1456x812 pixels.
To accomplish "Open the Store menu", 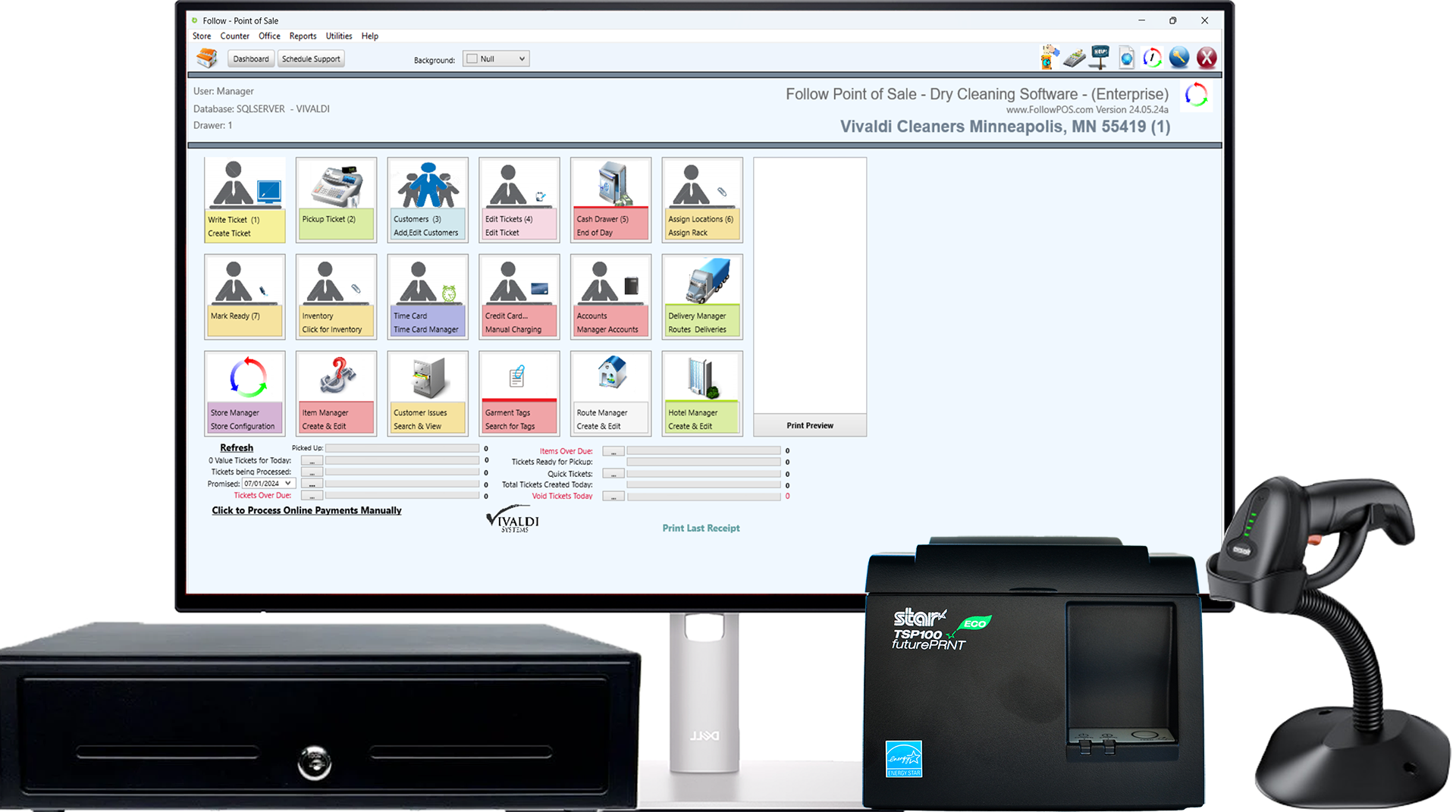I will click(x=202, y=36).
